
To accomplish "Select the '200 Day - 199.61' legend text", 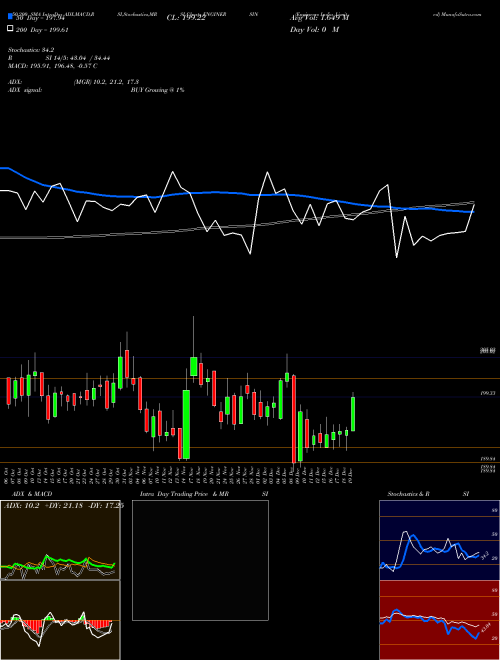I will (x=42, y=30).
